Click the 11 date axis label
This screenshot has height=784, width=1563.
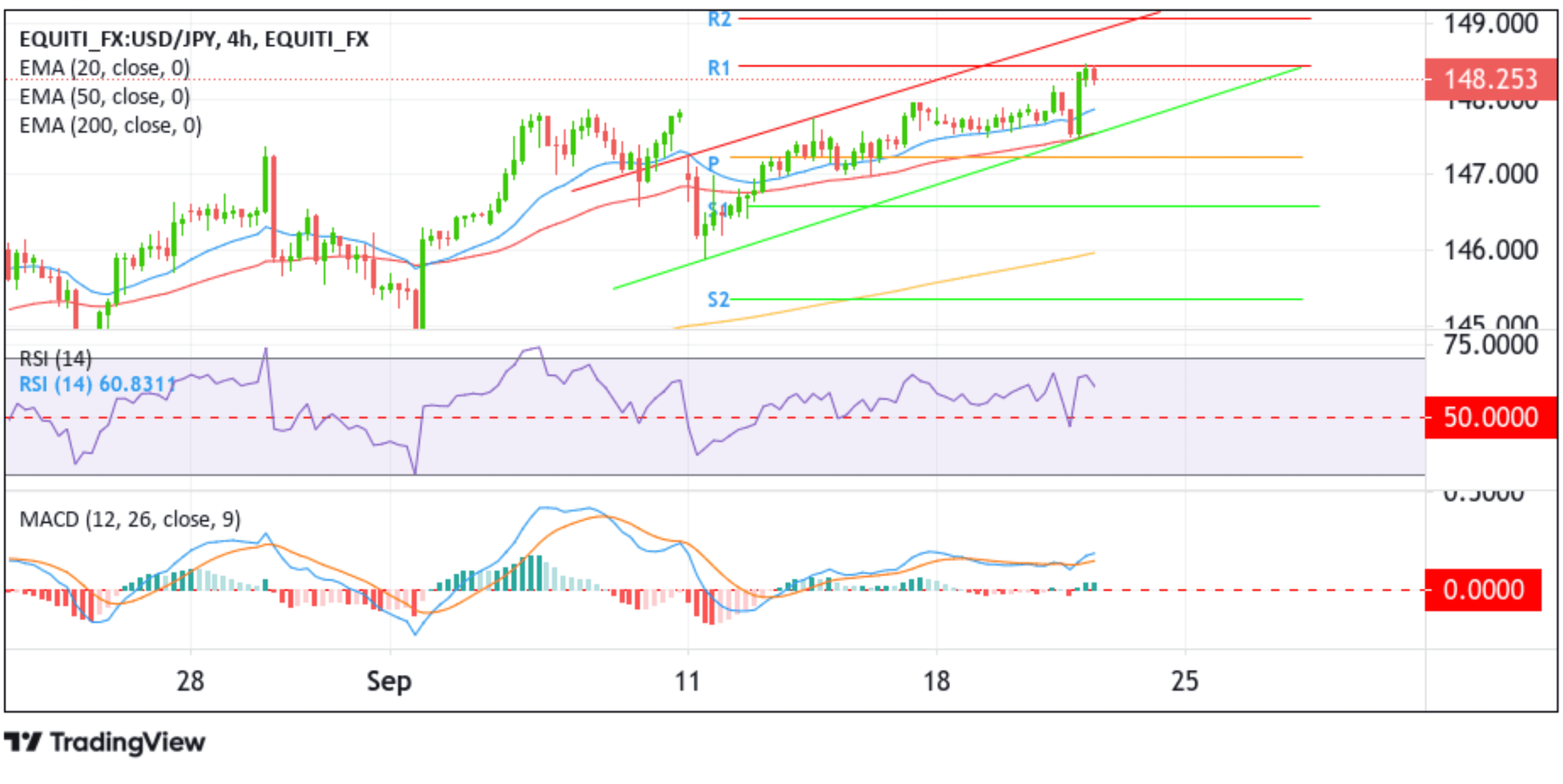pos(687,681)
